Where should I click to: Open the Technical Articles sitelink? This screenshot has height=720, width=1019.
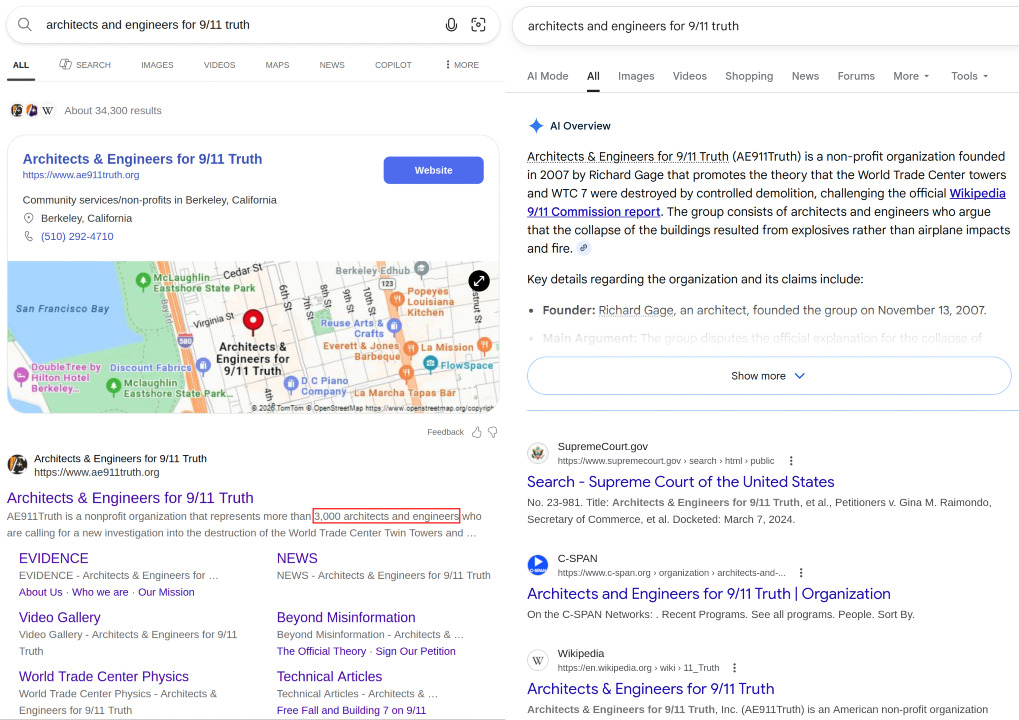coord(329,676)
